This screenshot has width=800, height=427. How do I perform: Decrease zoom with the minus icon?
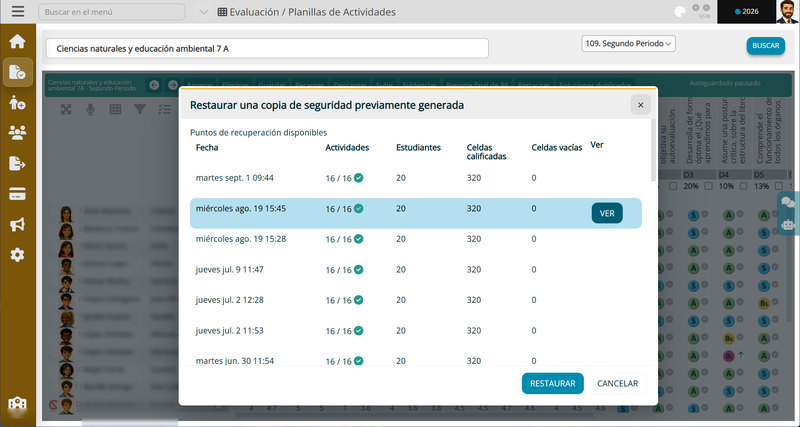coord(707,8)
